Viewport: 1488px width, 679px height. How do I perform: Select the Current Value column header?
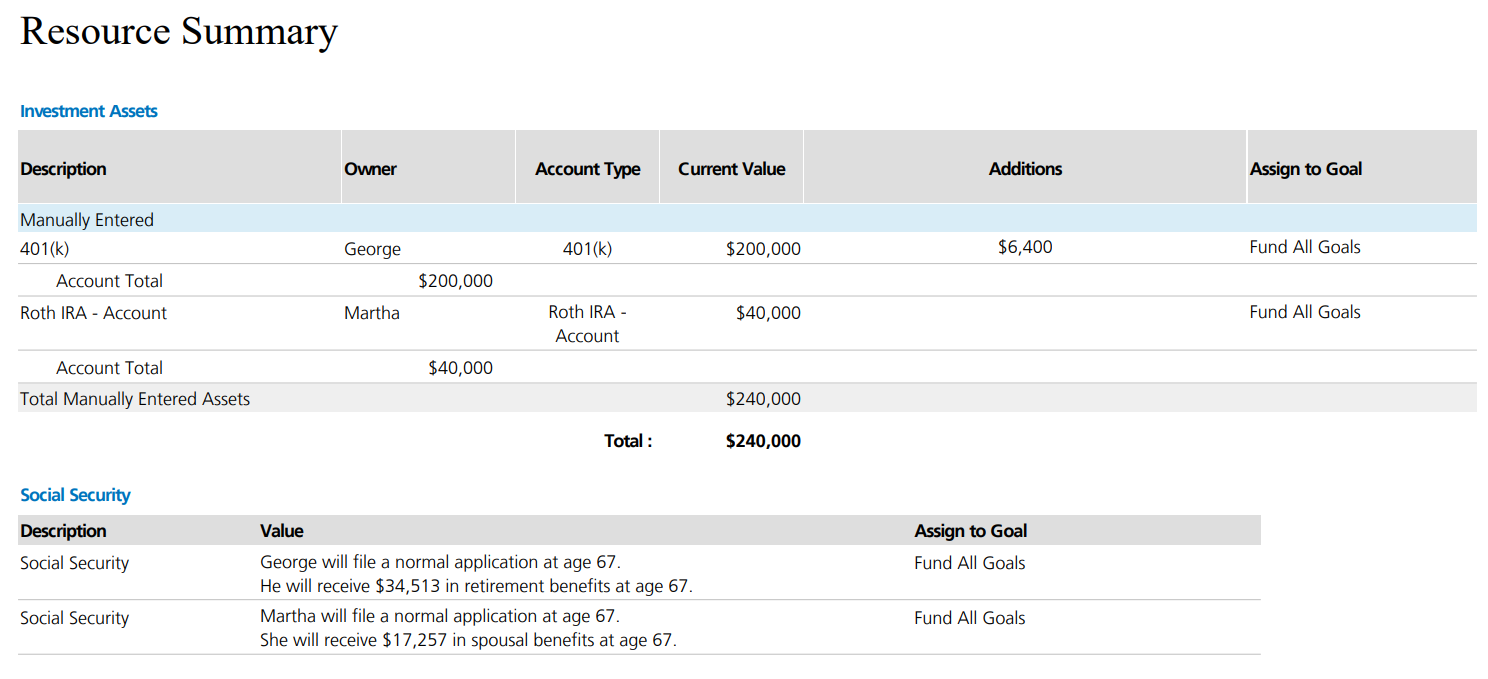tap(731, 169)
